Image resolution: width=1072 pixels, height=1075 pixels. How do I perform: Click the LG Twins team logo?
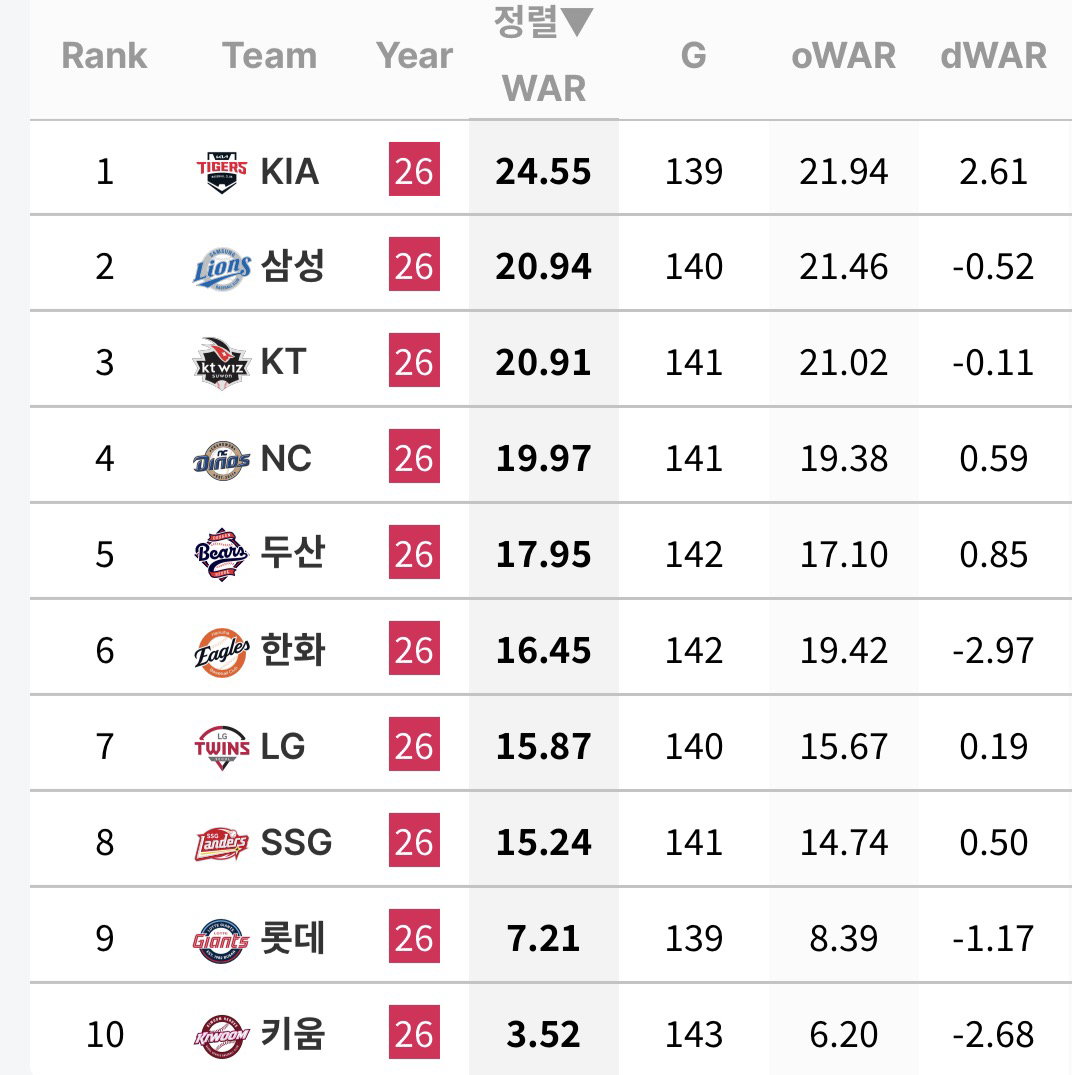pyautogui.click(x=221, y=747)
